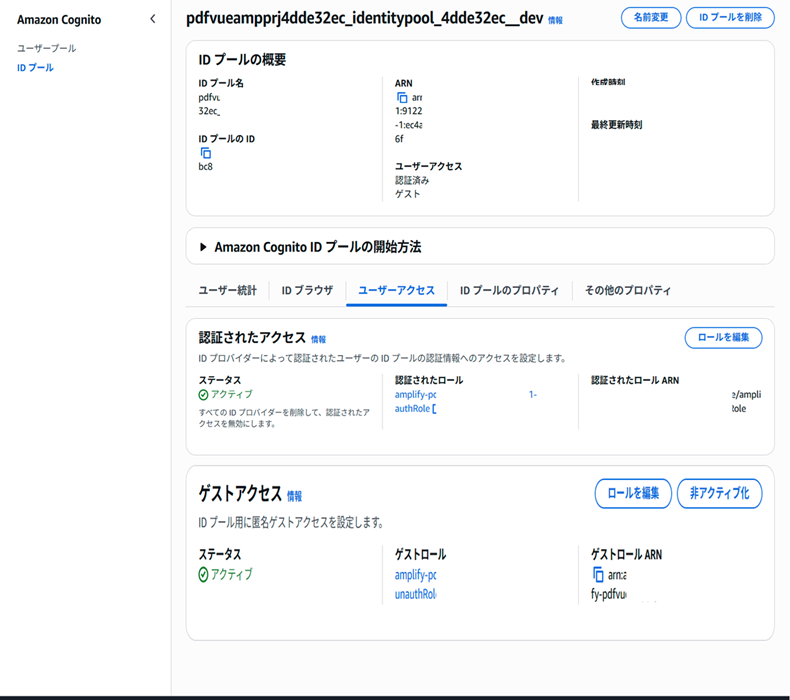Open 情報 link beside 認証されたアクセス

coord(318,340)
